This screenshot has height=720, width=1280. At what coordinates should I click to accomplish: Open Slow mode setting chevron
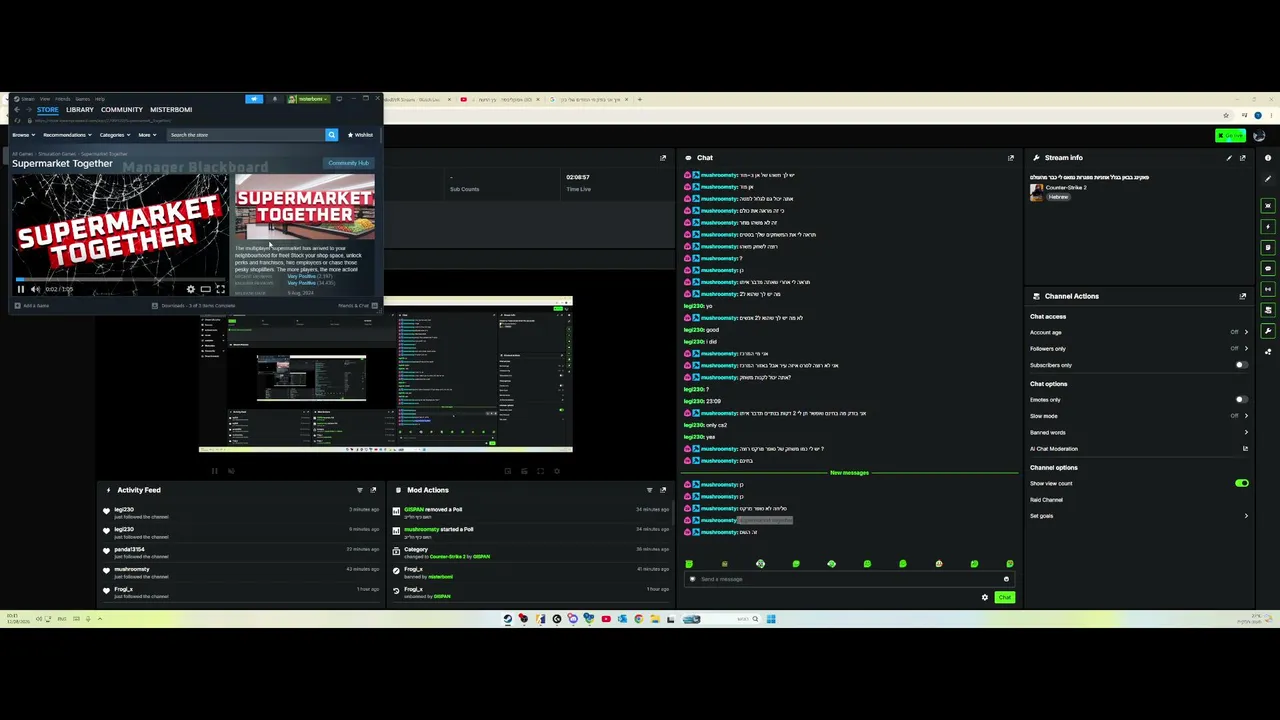point(1246,416)
